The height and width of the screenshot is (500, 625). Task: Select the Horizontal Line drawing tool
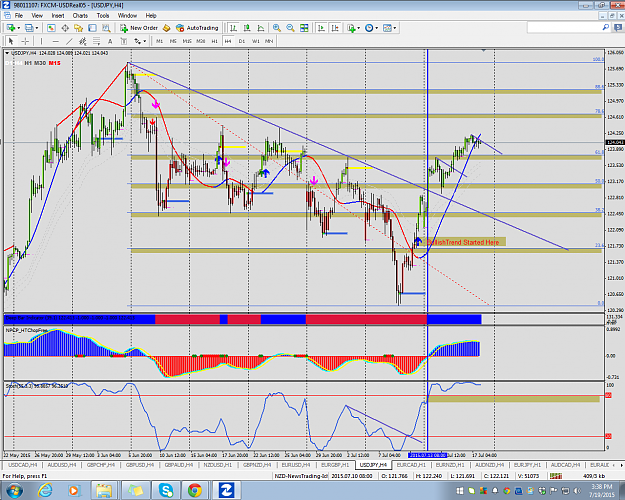pyautogui.click(x=55, y=41)
